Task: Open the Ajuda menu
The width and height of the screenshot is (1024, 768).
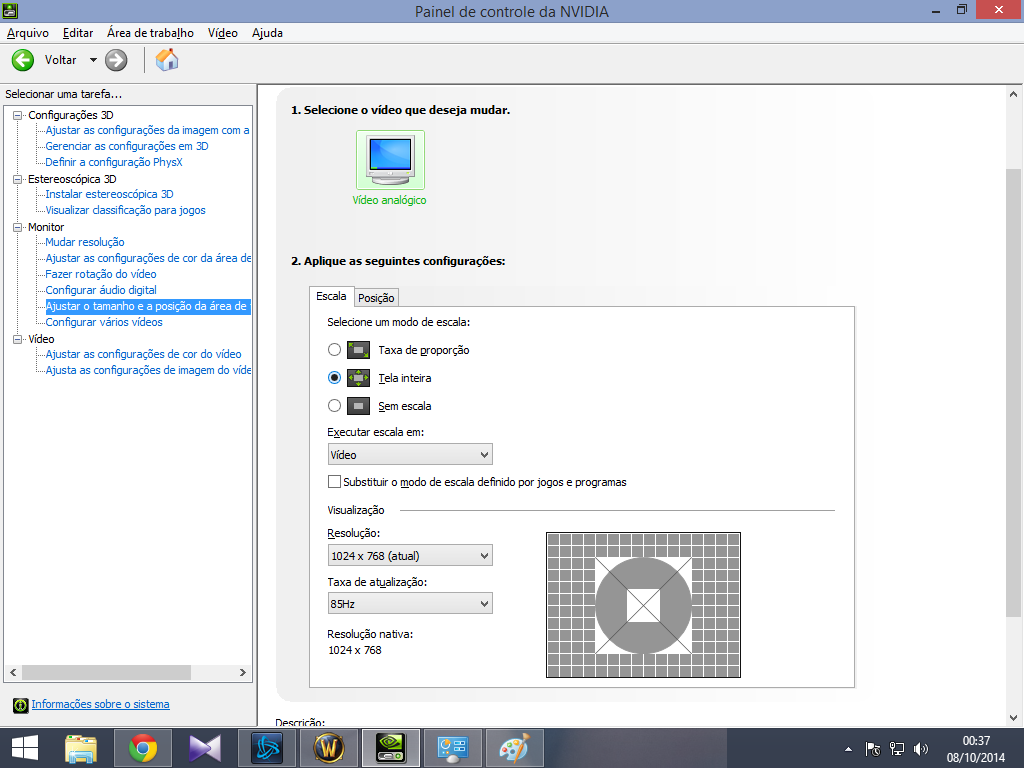Action: 267,33
